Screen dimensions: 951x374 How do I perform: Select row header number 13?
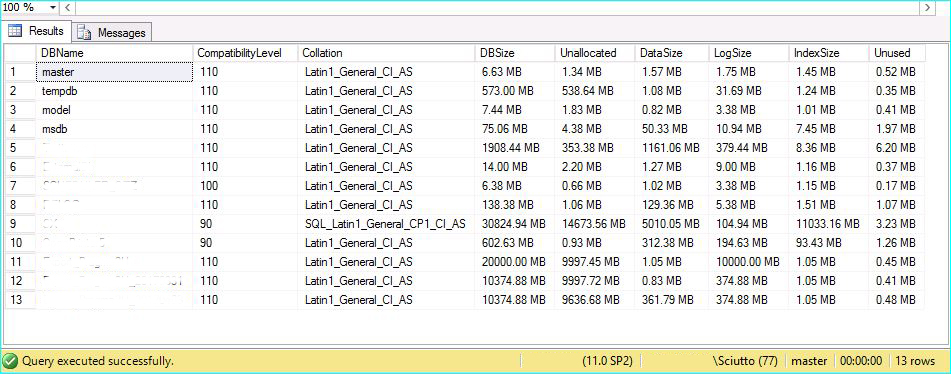pos(20,299)
